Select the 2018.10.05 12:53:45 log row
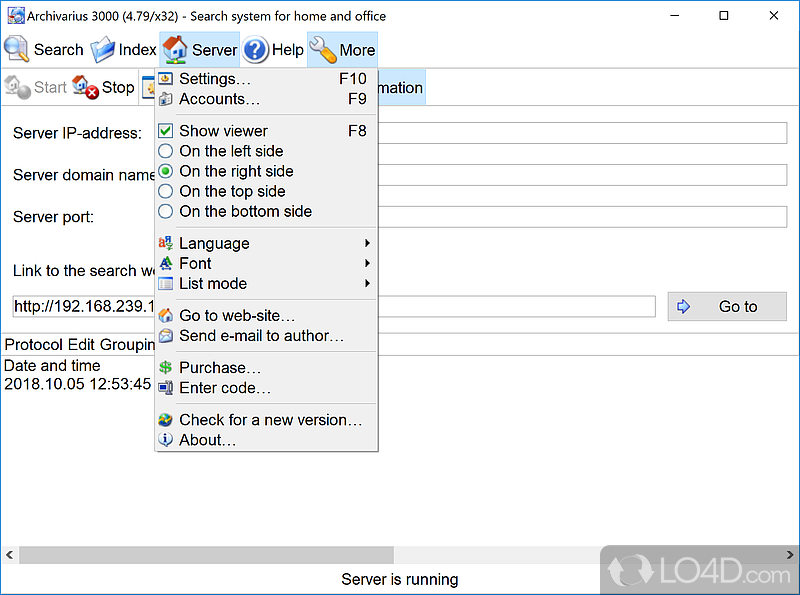Screen dimensions: 800x595 (x=78, y=384)
